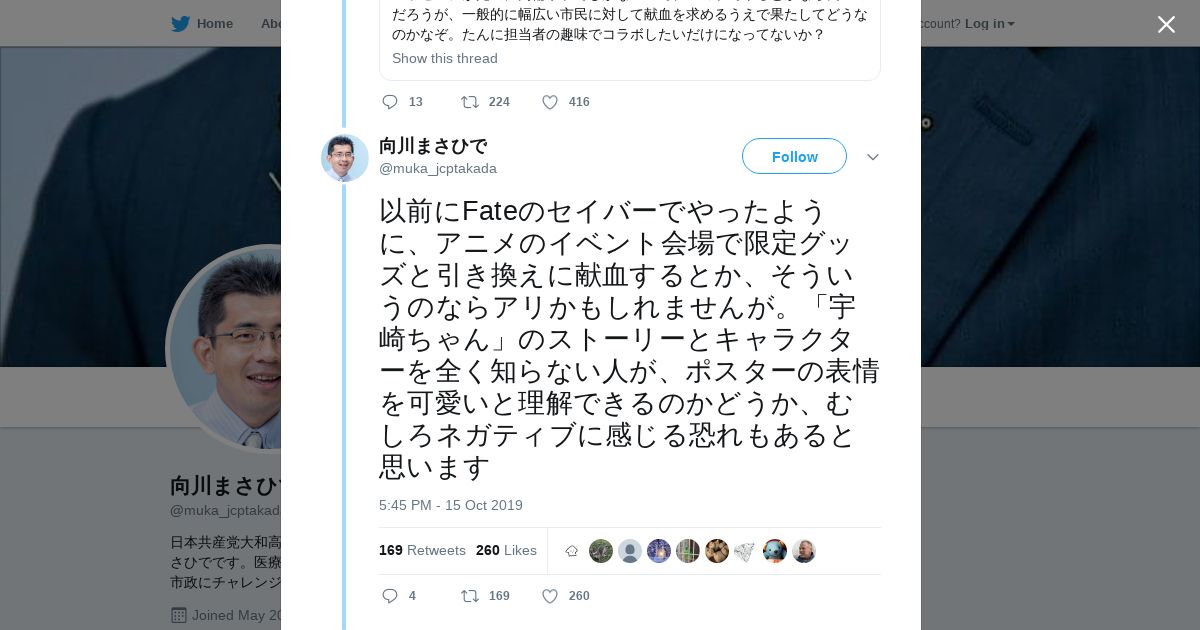1200x630 pixels.
Task: Toggle the Follow button for 向川まさひで
Action: pos(794,157)
